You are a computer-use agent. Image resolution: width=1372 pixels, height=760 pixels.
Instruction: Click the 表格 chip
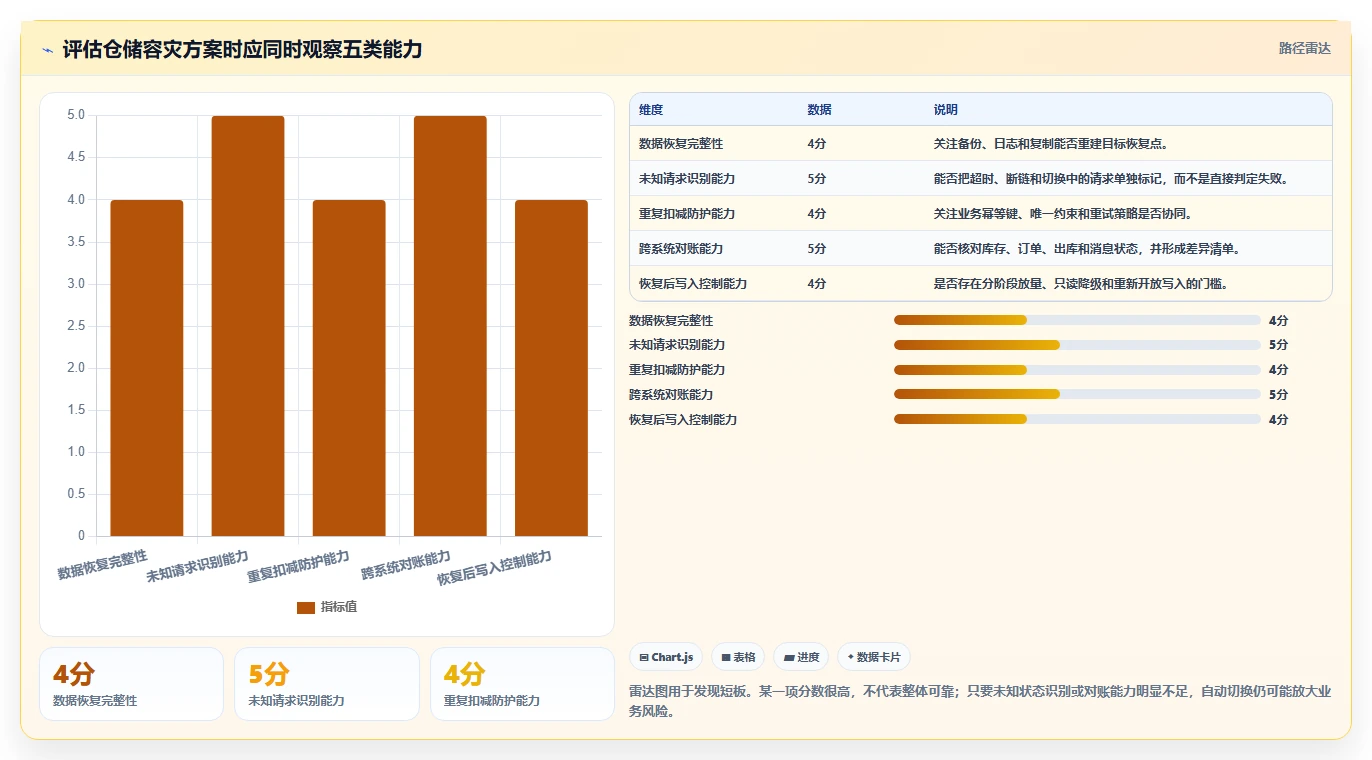coord(738,657)
